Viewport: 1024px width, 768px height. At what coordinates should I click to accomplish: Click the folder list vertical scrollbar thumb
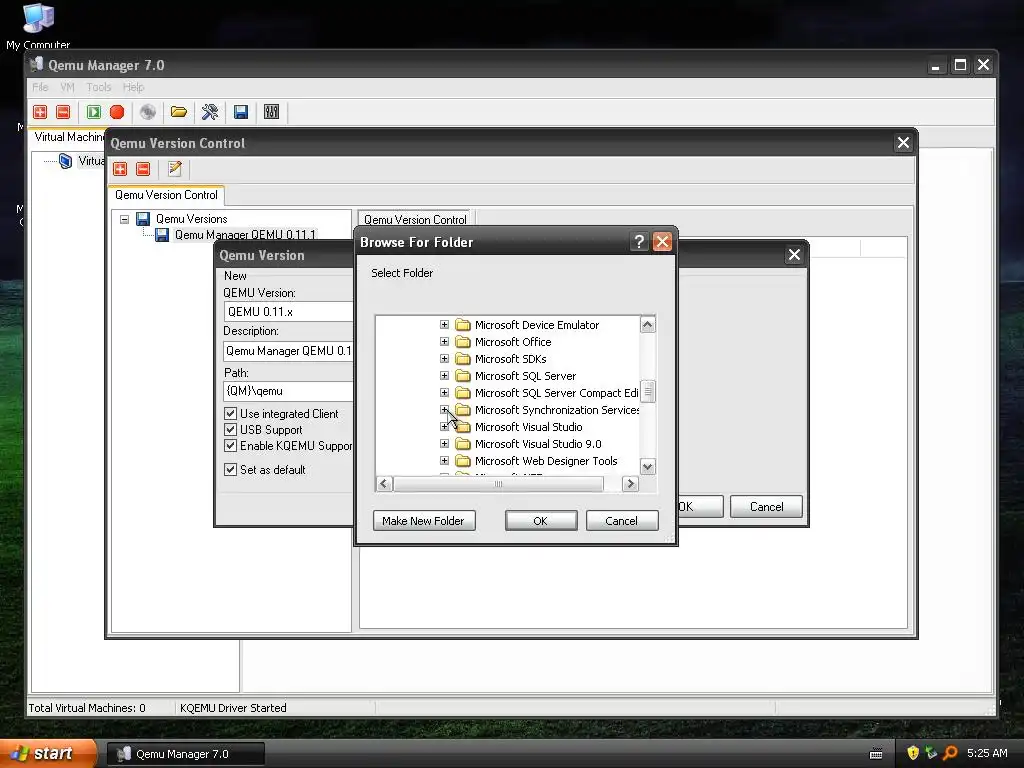648,391
